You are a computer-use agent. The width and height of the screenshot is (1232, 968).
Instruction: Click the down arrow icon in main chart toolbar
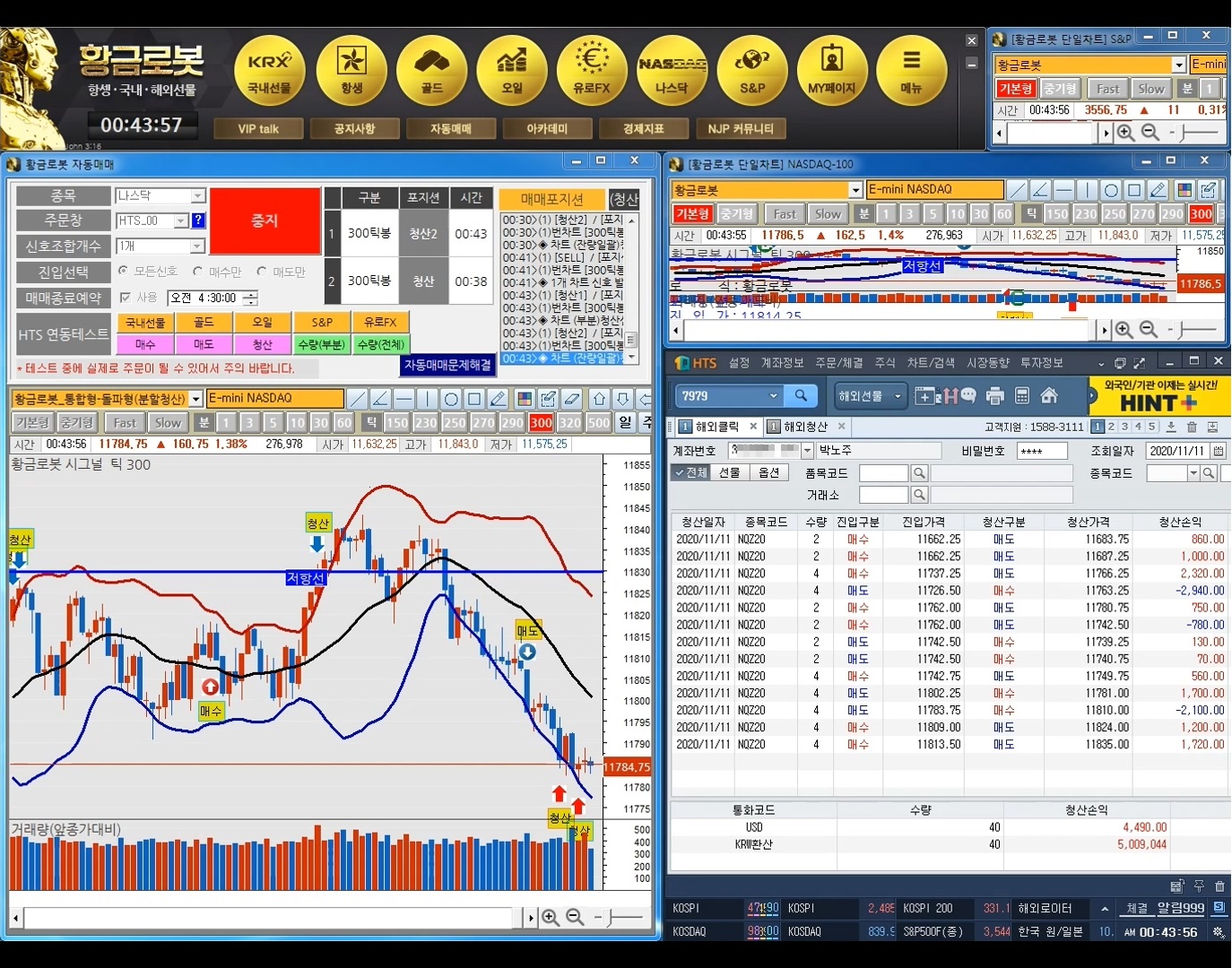click(622, 399)
